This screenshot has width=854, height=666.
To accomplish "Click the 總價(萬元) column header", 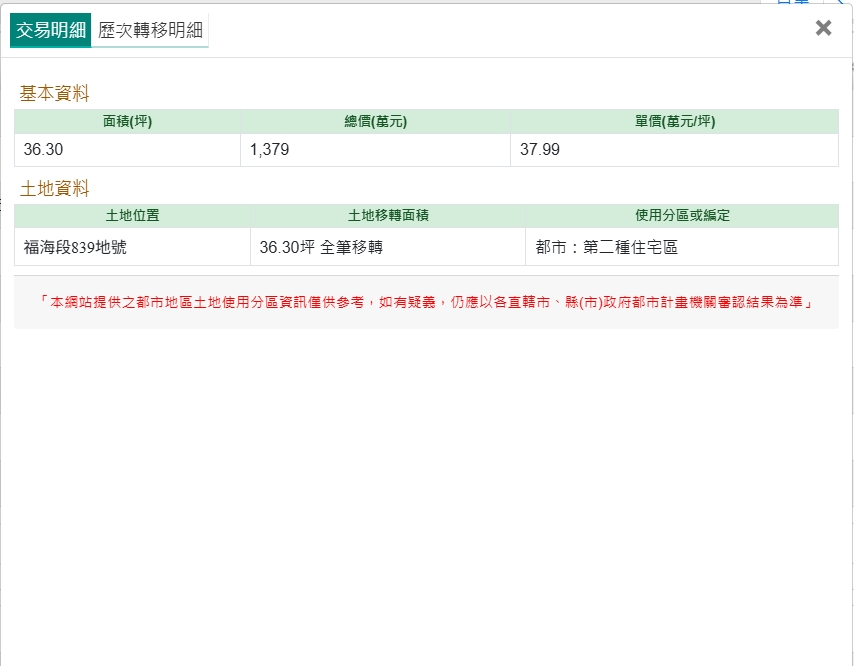I will click(375, 122).
